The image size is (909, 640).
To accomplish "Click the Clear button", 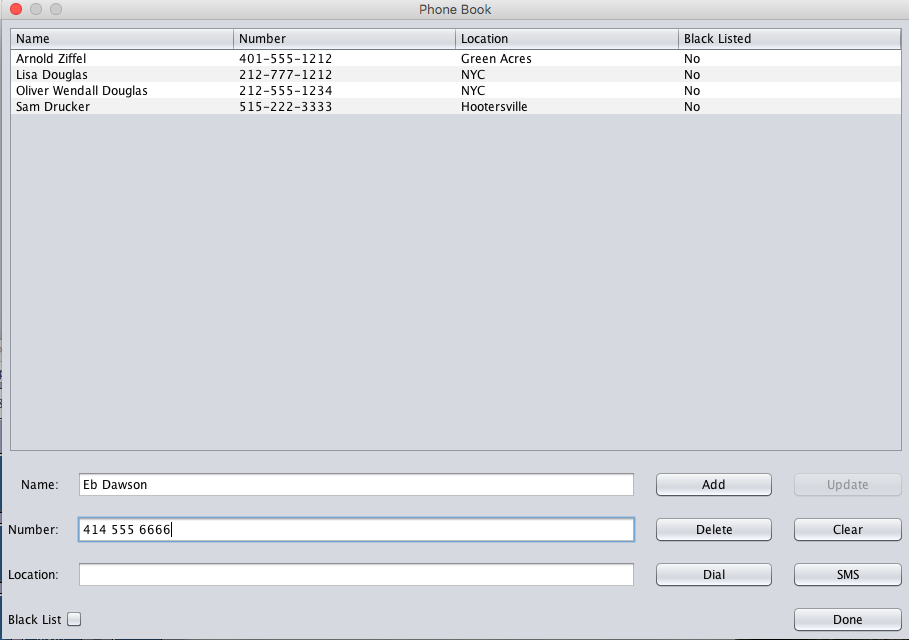I will click(848, 529).
